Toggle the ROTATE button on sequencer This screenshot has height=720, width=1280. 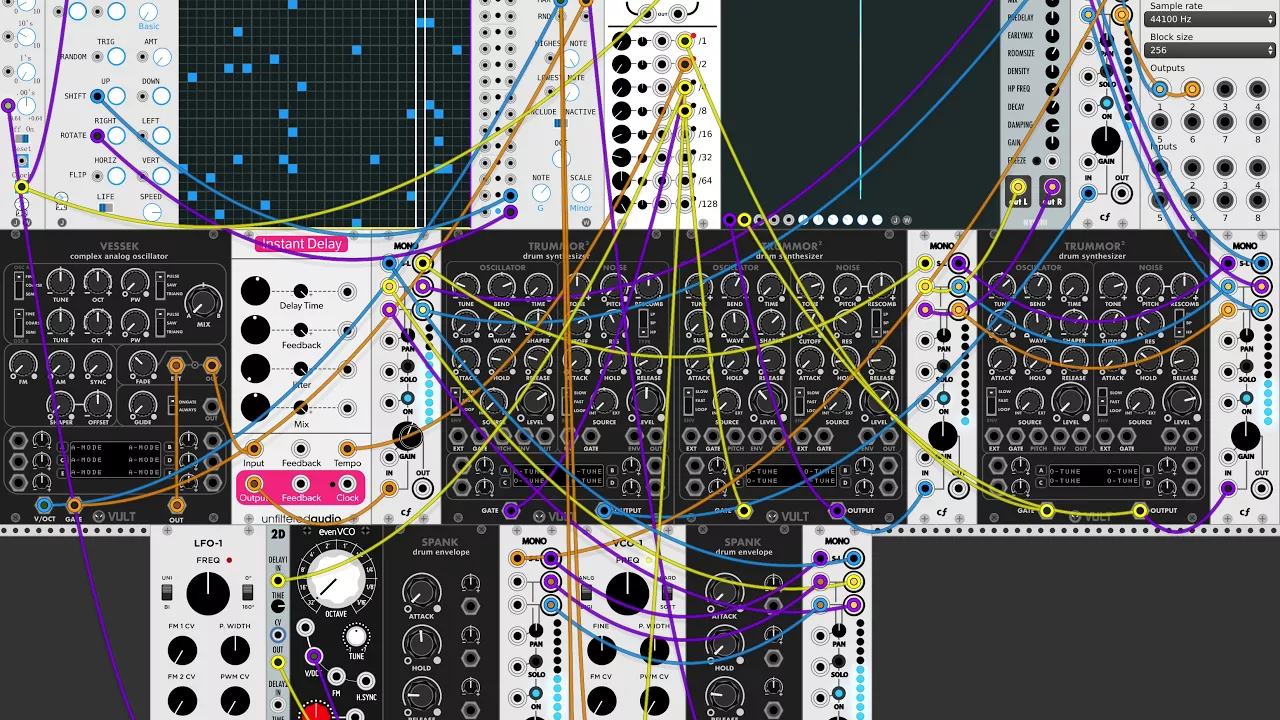(117, 135)
